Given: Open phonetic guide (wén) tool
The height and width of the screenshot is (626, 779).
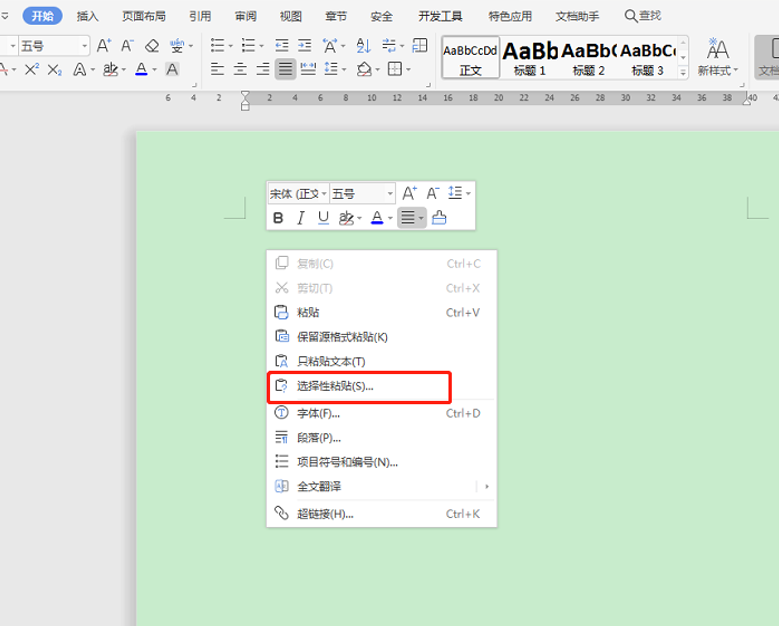Looking at the screenshot, I should pos(177,46).
